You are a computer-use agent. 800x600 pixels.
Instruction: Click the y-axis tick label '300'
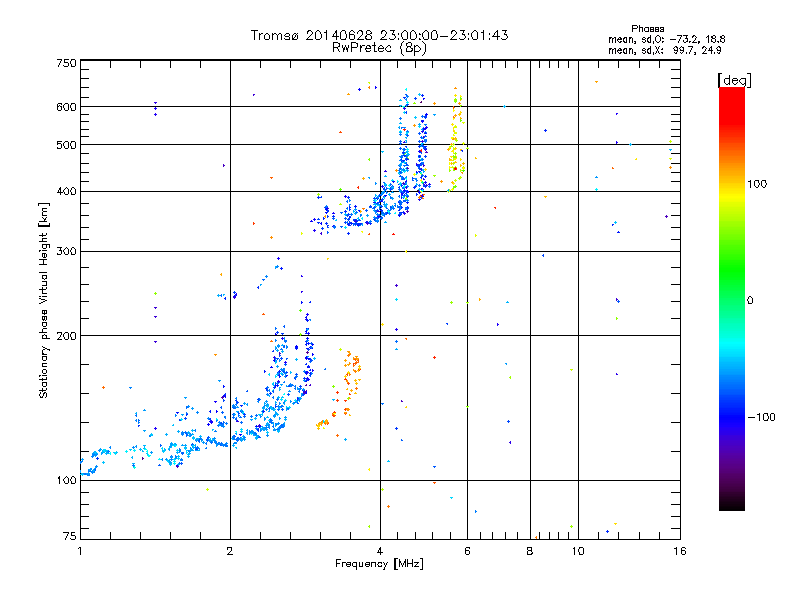tap(66, 252)
